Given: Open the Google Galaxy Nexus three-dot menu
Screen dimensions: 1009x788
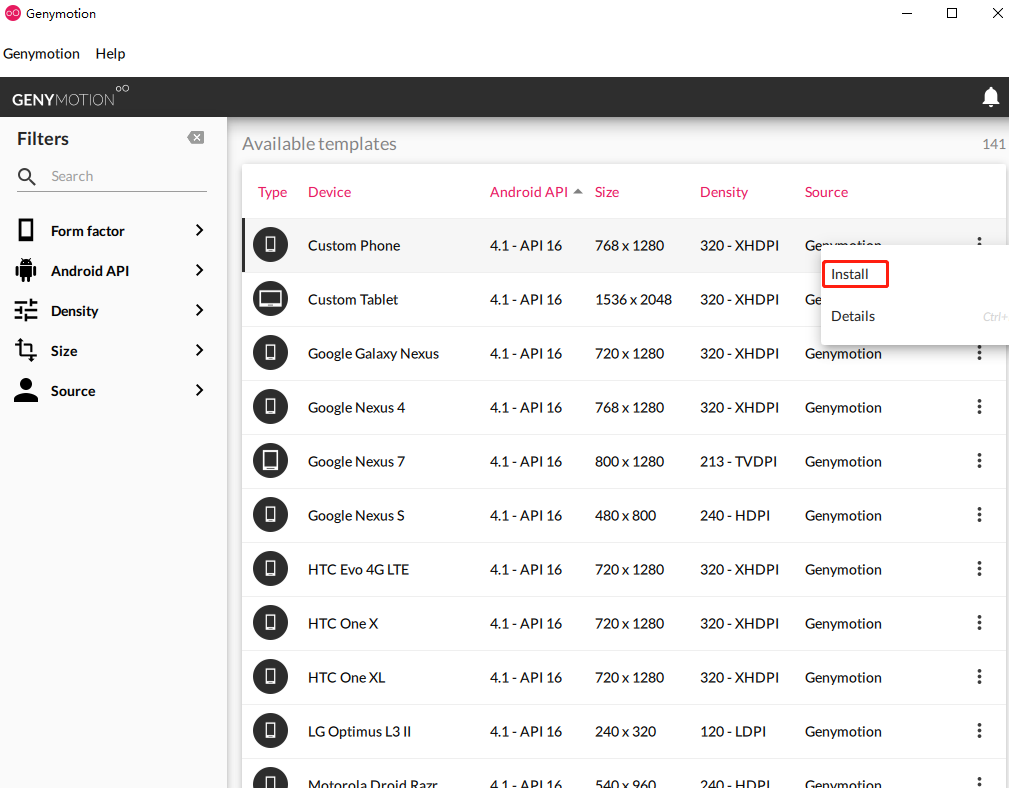Looking at the screenshot, I should click(x=979, y=353).
